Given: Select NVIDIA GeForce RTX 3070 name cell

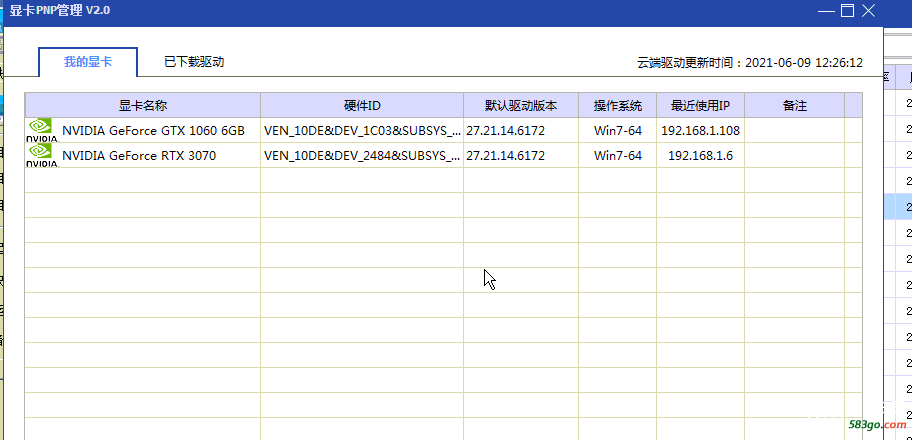Looking at the screenshot, I should tap(142, 155).
